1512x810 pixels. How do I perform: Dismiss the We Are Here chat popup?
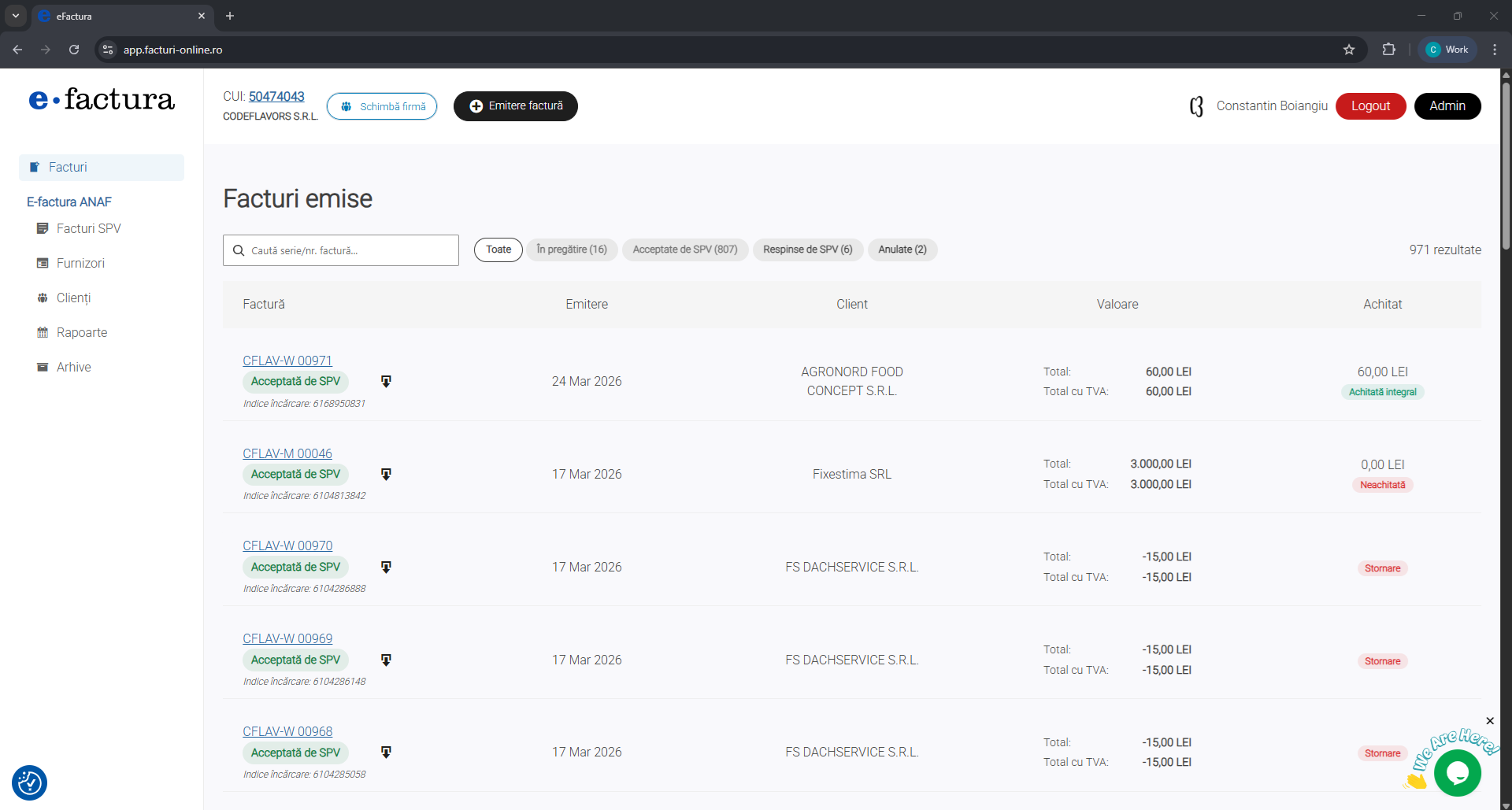[x=1489, y=721]
